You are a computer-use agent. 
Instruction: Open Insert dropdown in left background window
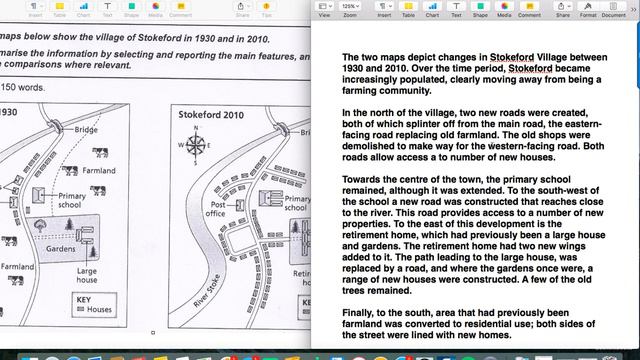36,9
